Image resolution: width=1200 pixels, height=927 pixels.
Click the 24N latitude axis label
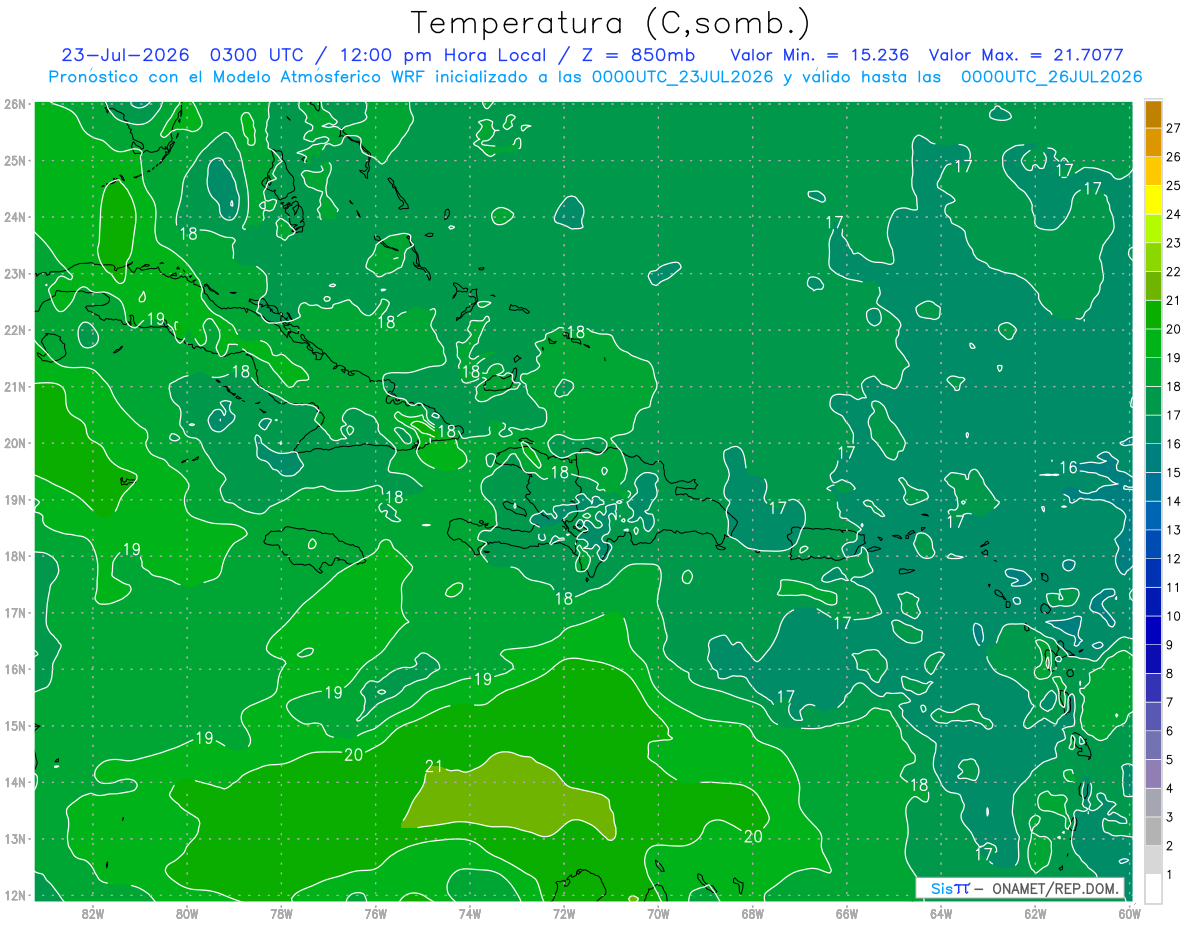click(x=14, y=217)
